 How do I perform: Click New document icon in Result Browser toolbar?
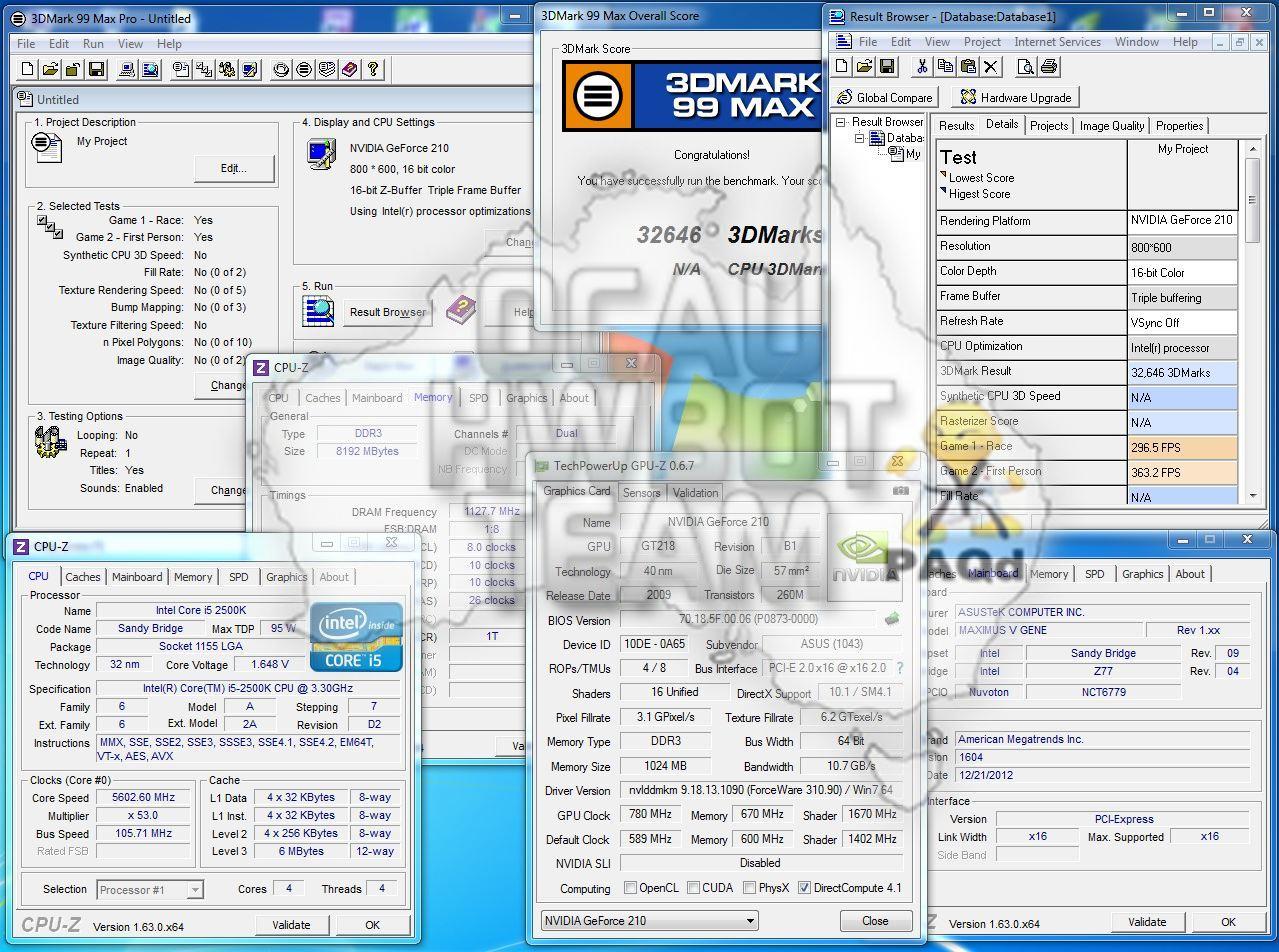click(x=843, y=67)
